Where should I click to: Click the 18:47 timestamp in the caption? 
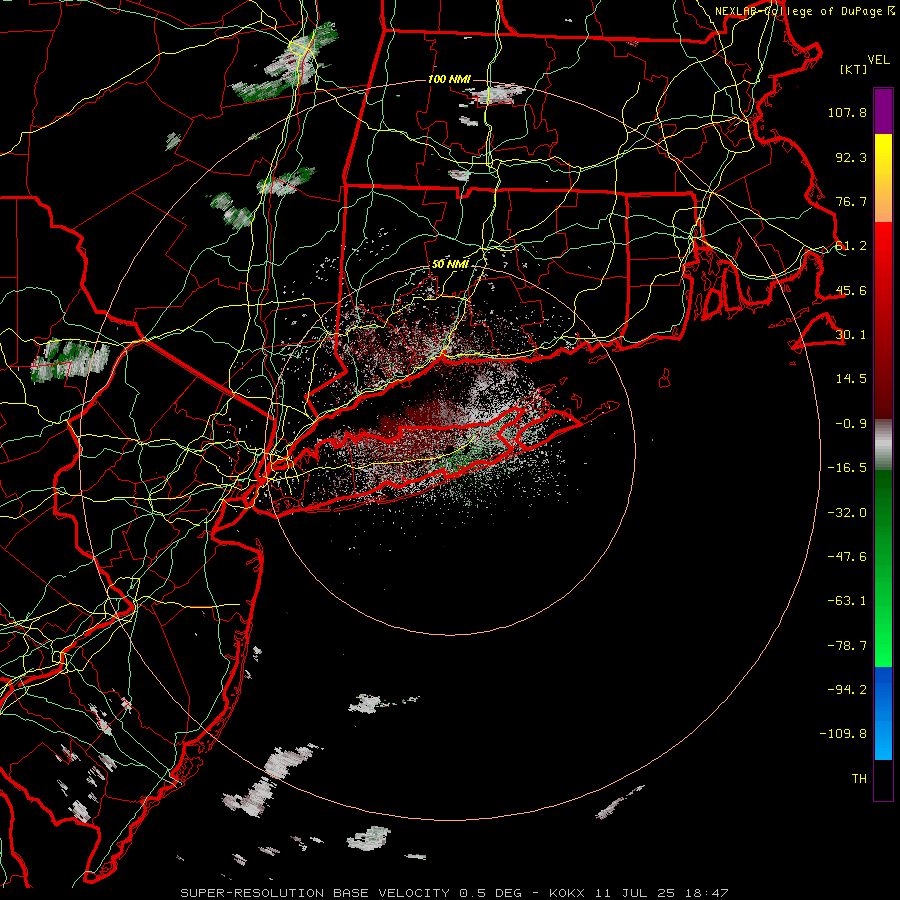coord(707,893)
